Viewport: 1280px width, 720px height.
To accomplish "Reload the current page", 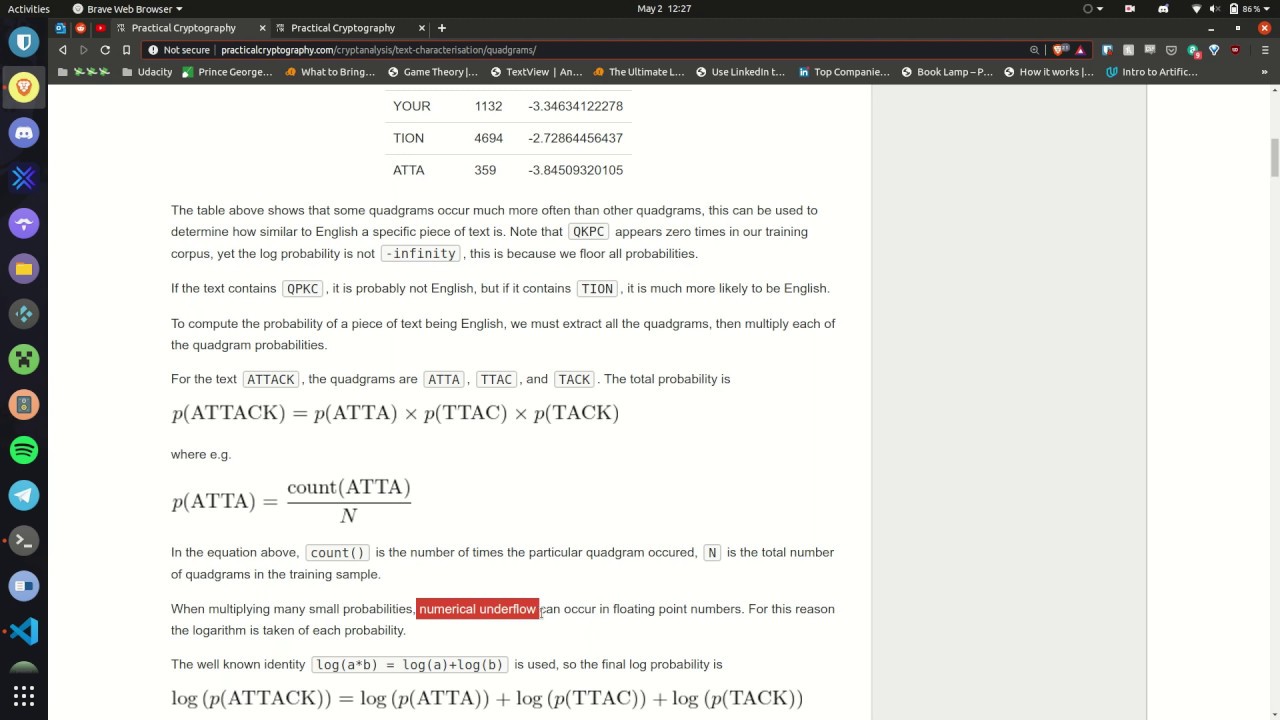I will pyautogui.click(x=105, y=50).
